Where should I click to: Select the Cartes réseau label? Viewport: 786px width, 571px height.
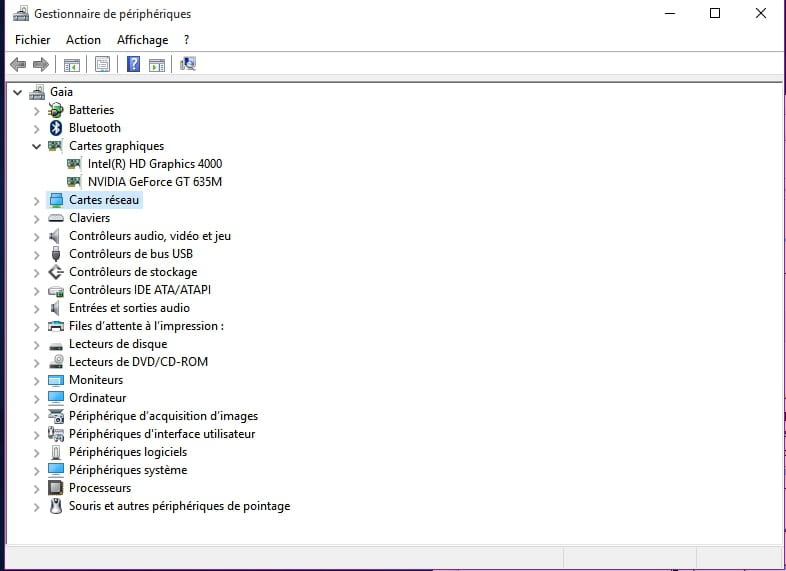pyautogui.click(x=104, y=200)
